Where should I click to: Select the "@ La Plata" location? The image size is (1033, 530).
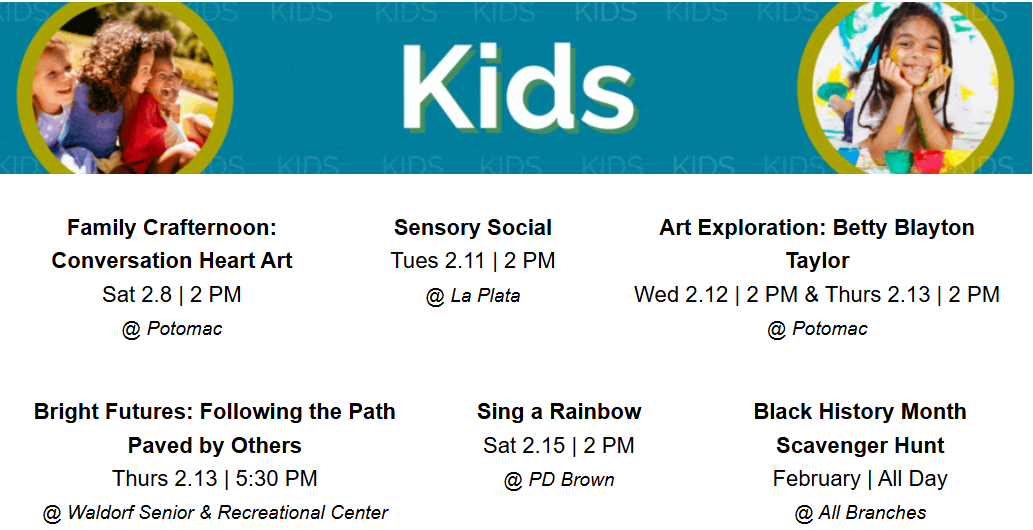pyautogui.click(x=473, y=296)
